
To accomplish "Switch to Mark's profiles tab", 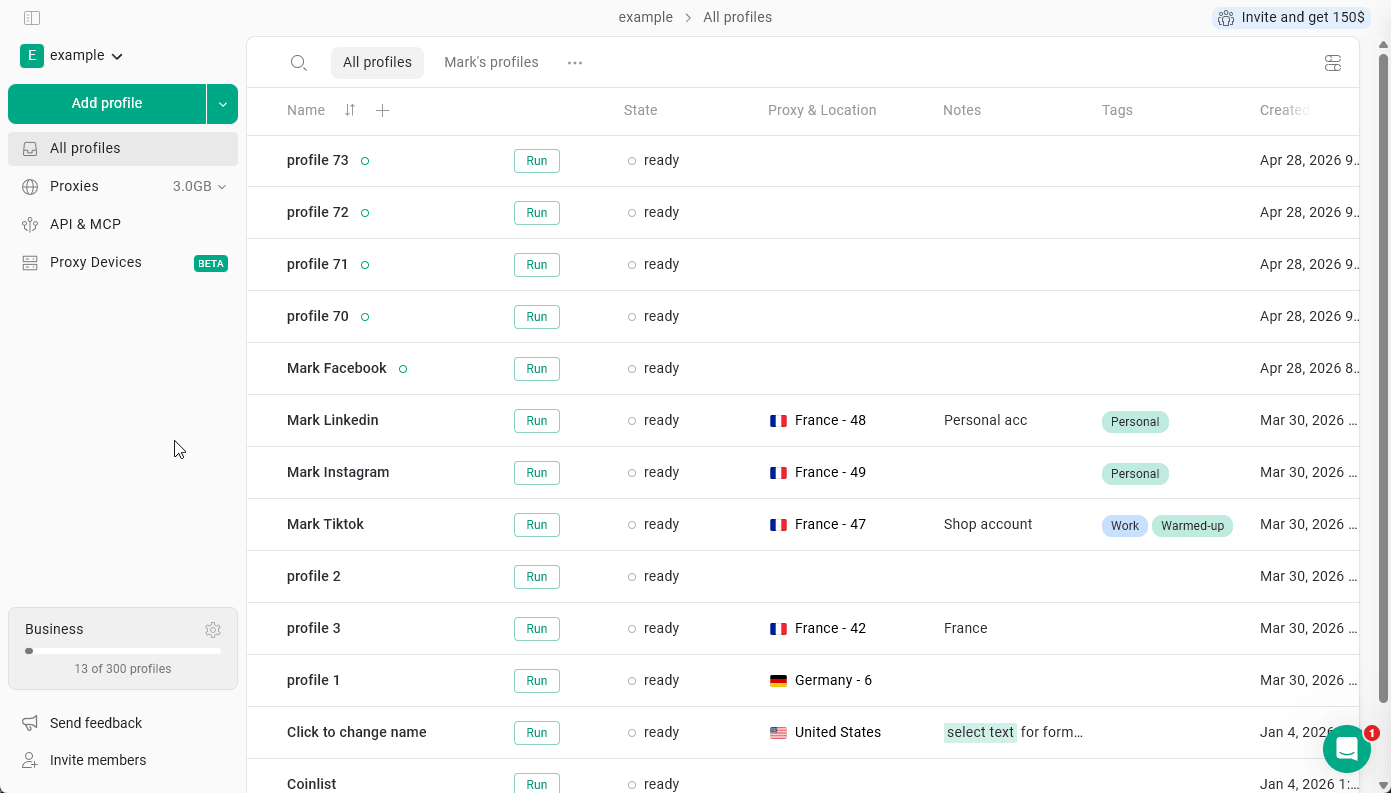I will pos(491,62).
